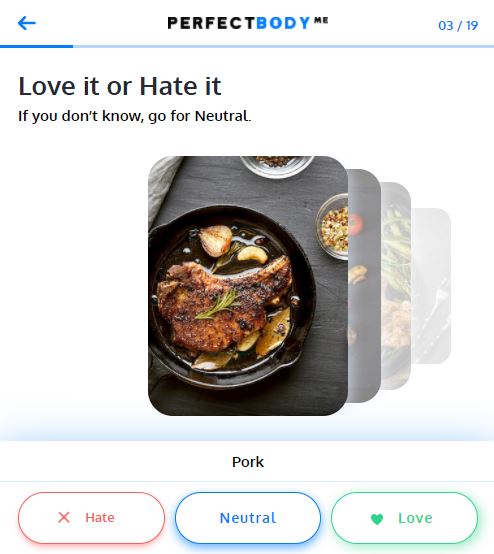Click the red X icon on Hate

pos(64,518)
